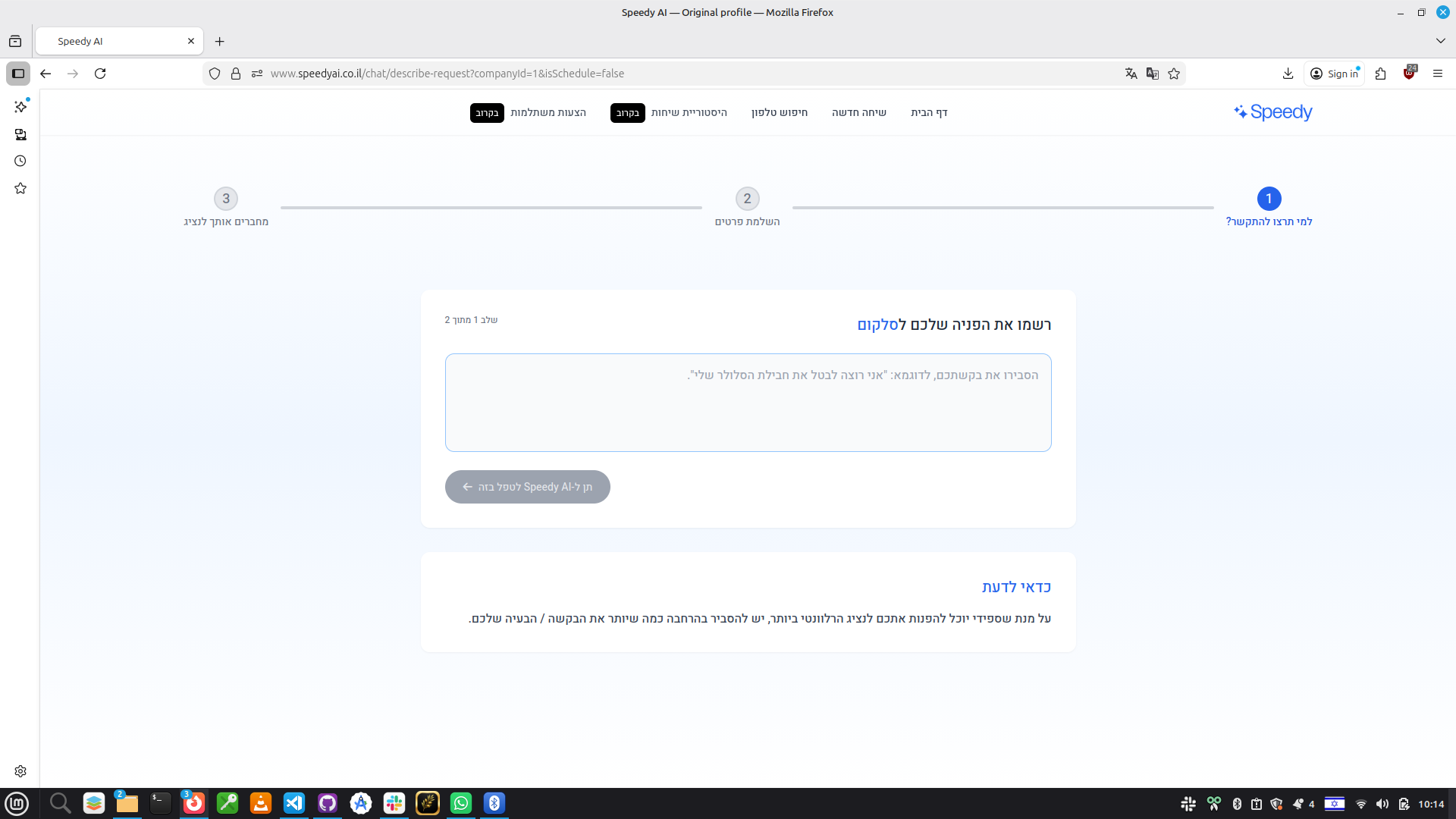Open the AI chatbot sidebar icon
Viewport: 1456px width, 819px height.
[x=20, y=107]
